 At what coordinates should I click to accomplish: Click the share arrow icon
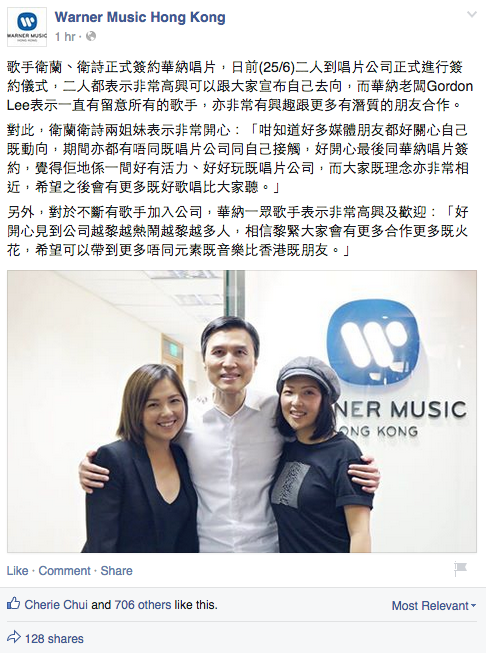coord(14,637)
